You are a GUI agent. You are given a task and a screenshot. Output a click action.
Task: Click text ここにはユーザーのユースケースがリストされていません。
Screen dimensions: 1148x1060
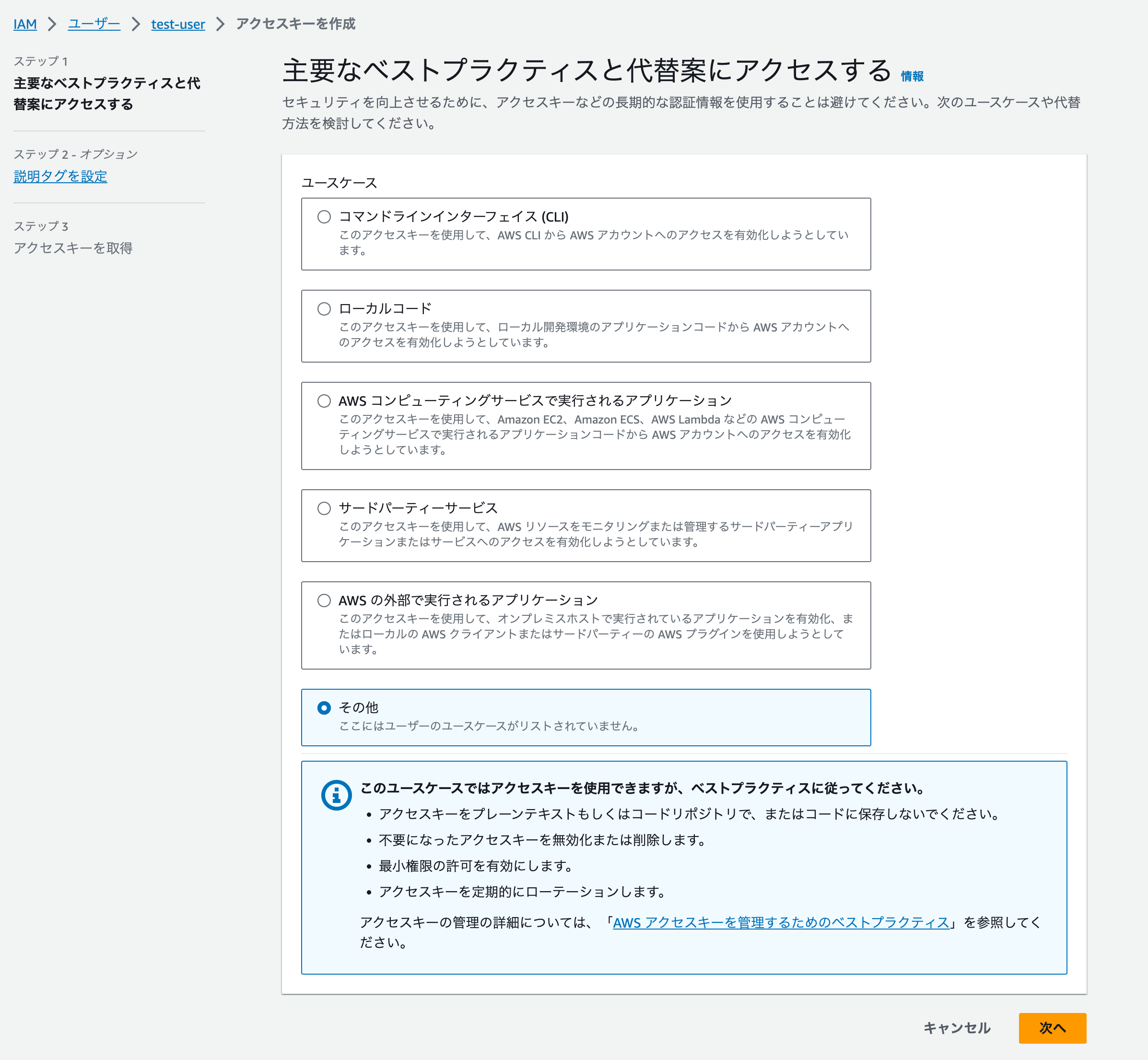489,726
